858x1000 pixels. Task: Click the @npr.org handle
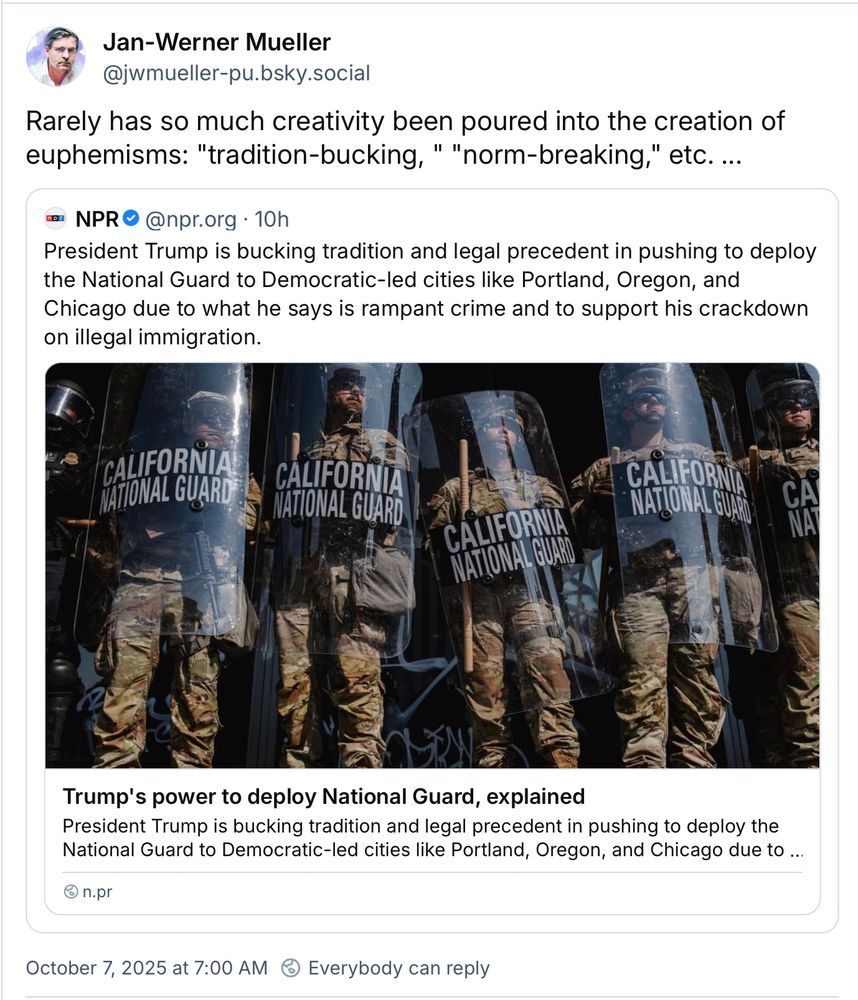[191, 219]
